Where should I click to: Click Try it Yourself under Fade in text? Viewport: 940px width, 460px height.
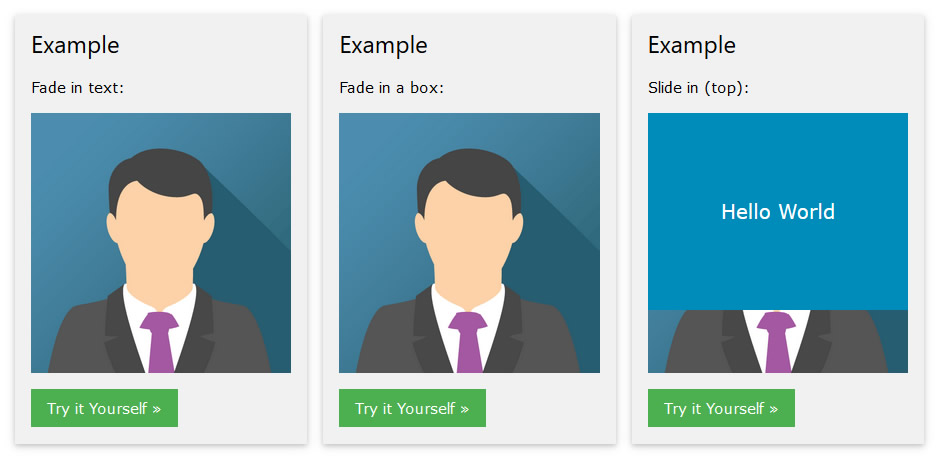tap(104, 408)
